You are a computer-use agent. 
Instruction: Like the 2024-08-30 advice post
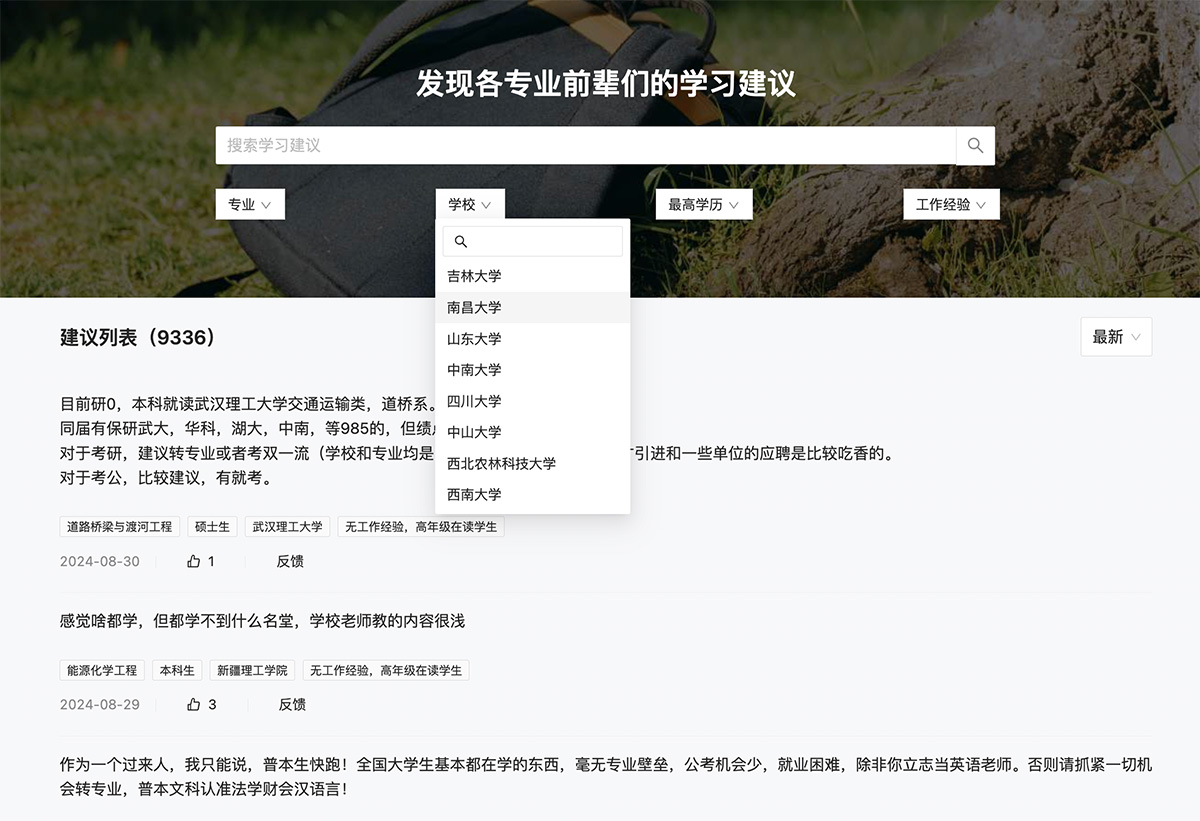(194, 561)
